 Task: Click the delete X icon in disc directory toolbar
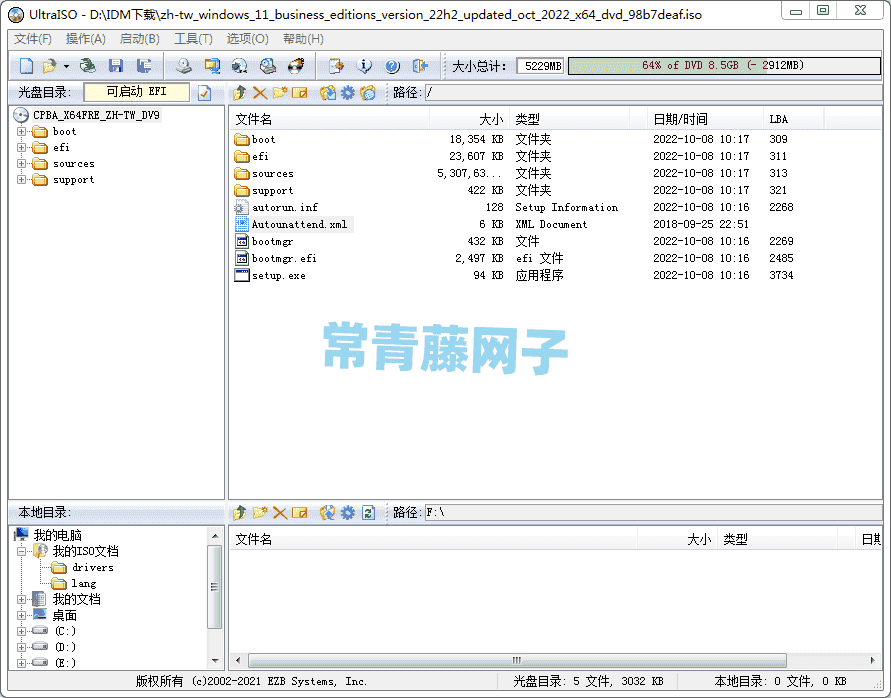coord(260,93)
